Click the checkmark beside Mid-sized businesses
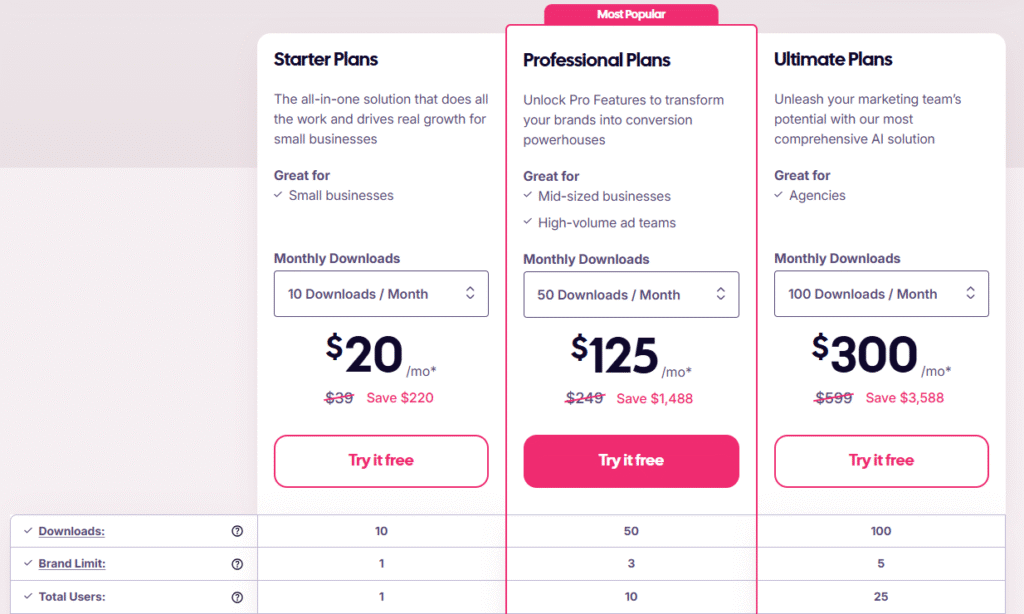Image resolution: width=1024 pixels, height=614 pixels. click(x=528, y=196)
